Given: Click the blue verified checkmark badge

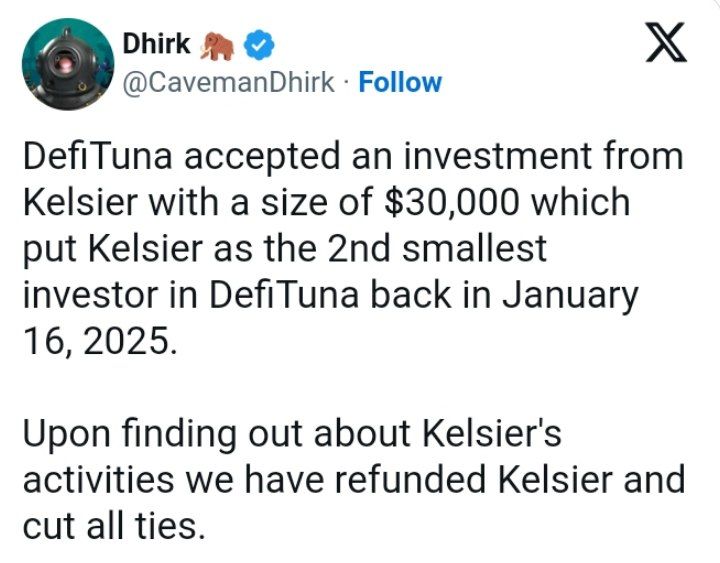Looking at the screenshot, I should (259, 45).
